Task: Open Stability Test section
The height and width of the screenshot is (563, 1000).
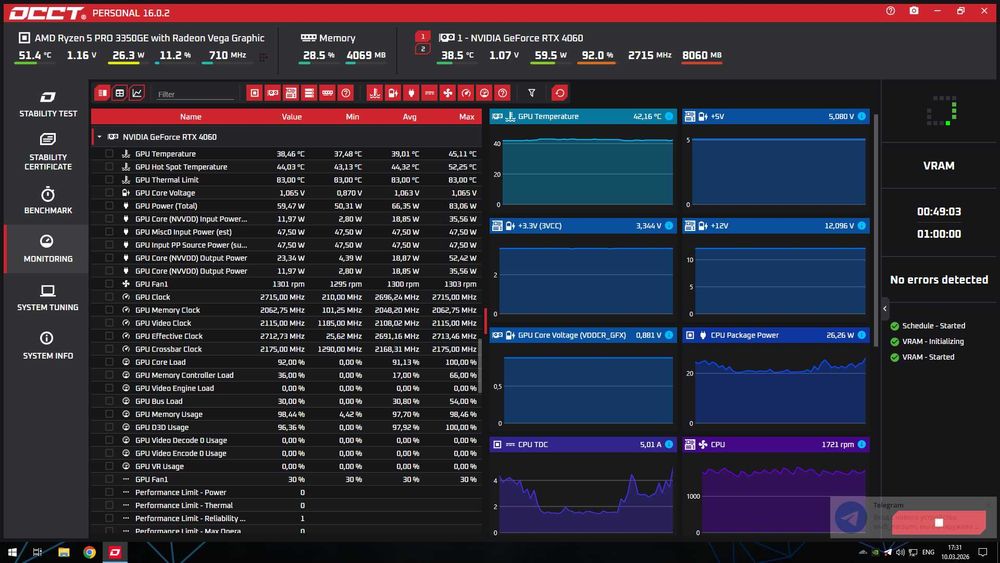Action: pos(48,104)
